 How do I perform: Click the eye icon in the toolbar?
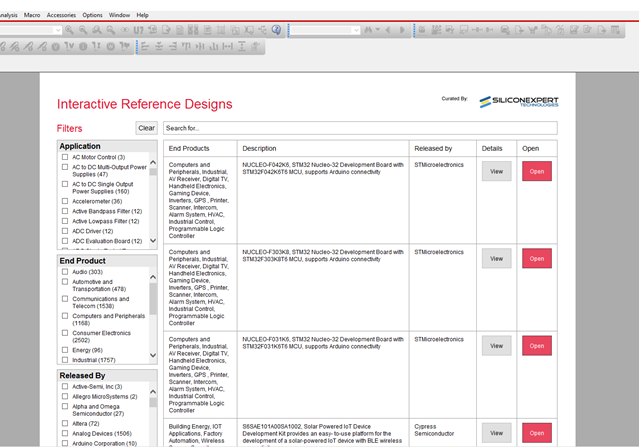tap(124, 30)
